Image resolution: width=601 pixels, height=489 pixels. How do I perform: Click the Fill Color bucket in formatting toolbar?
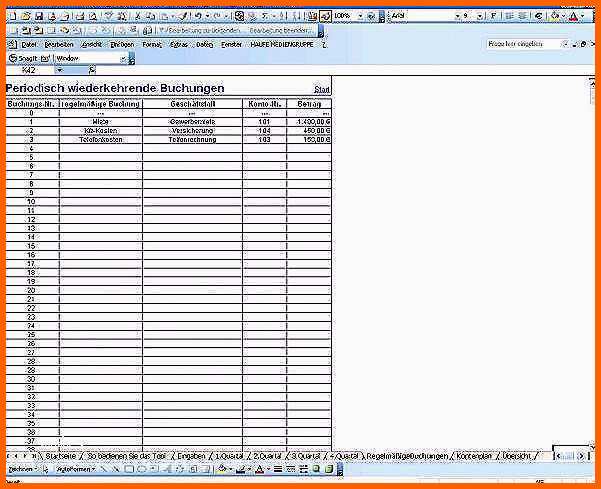tap(554, 16)
